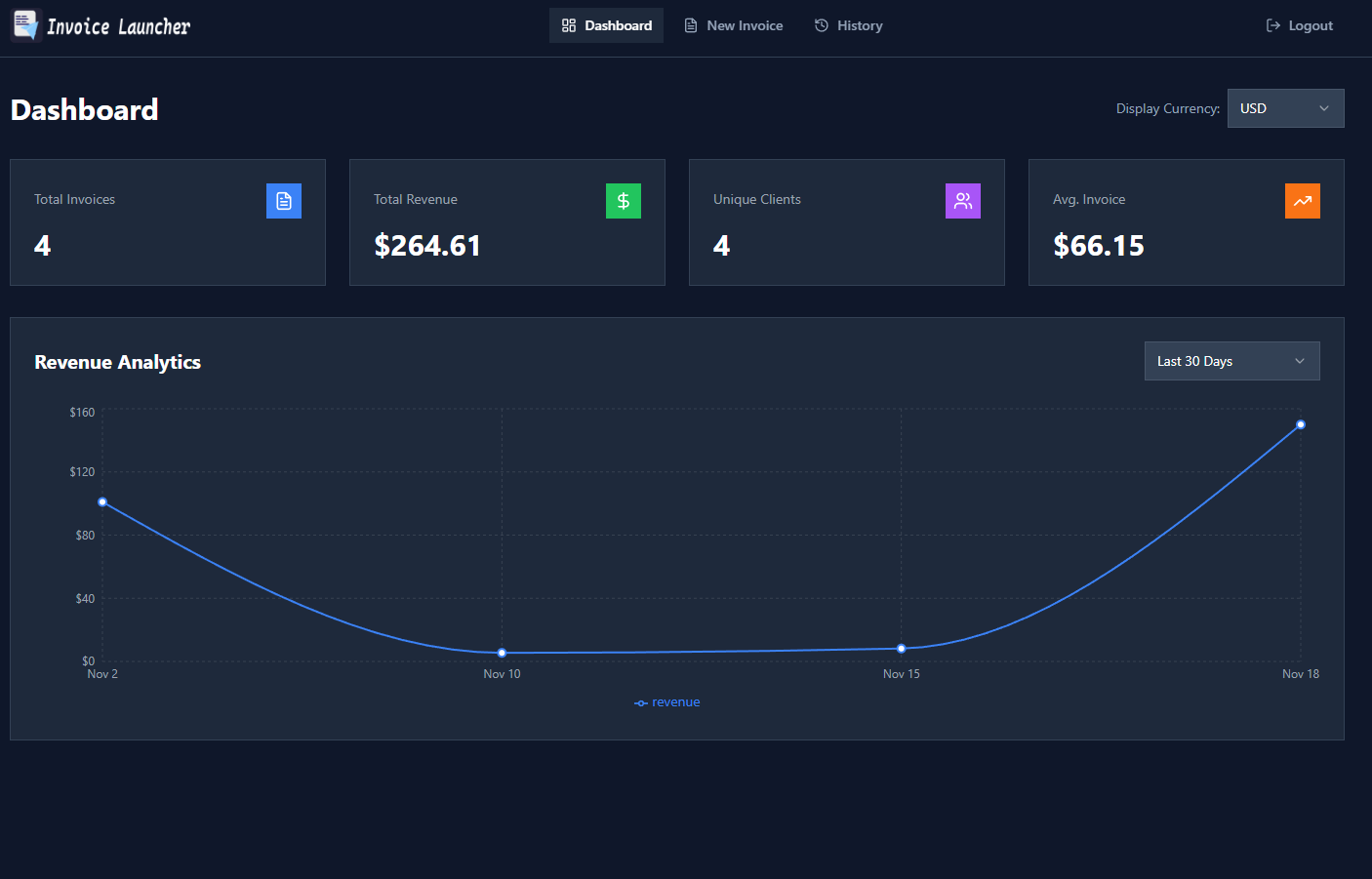Image resolution: width=1372 pixels, height=879 pixels.
Task: Click the clock icon next to History
Action: [x=819, y=25]
